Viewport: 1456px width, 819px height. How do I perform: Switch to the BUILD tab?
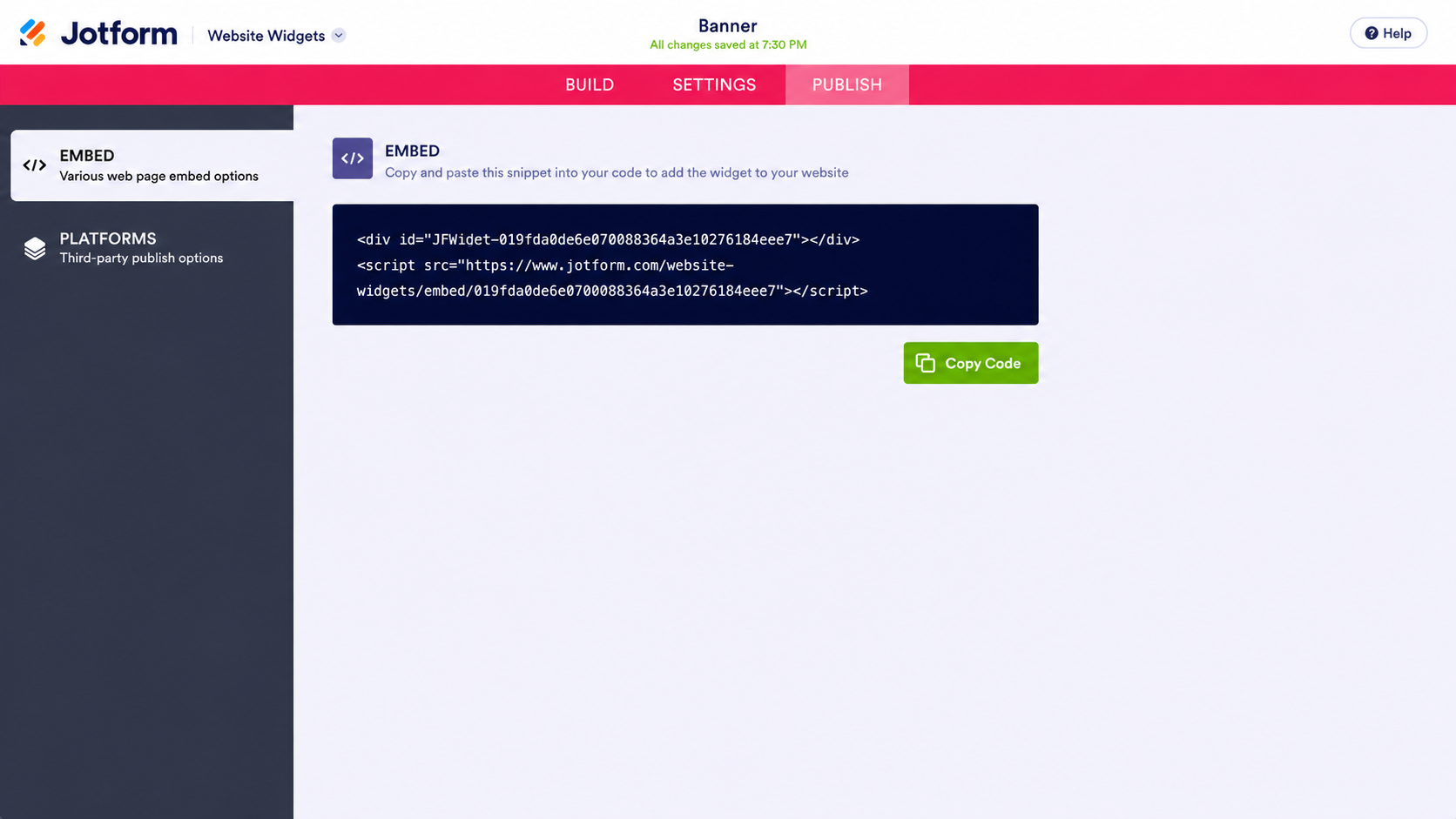(590, 84)
